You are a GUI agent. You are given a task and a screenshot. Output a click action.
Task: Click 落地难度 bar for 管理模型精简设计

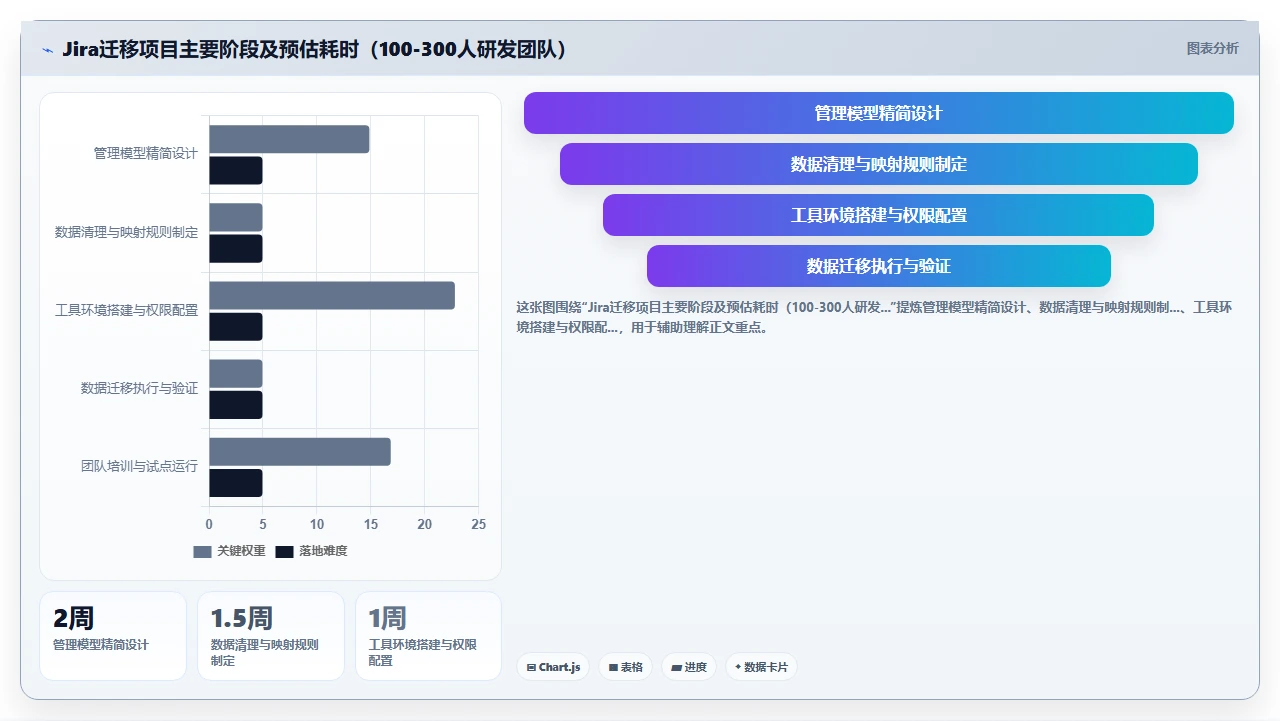click(x=236, y=170)
